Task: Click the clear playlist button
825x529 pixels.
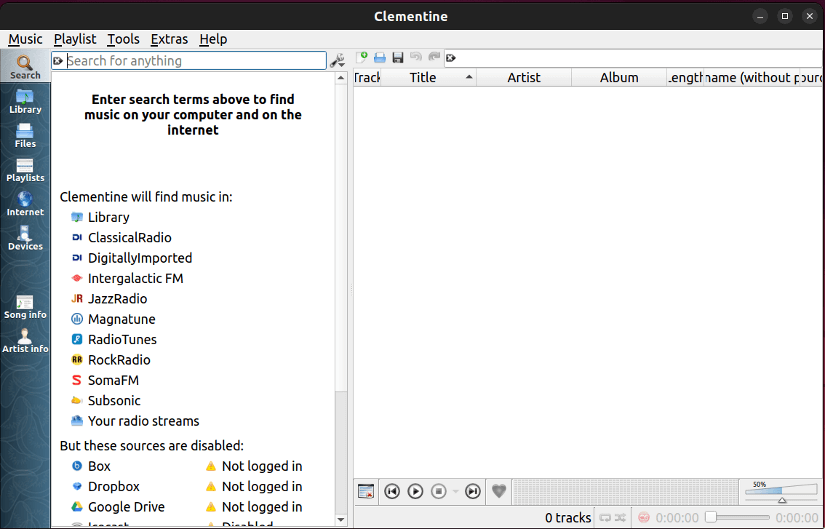Action: tap(366, 491)
